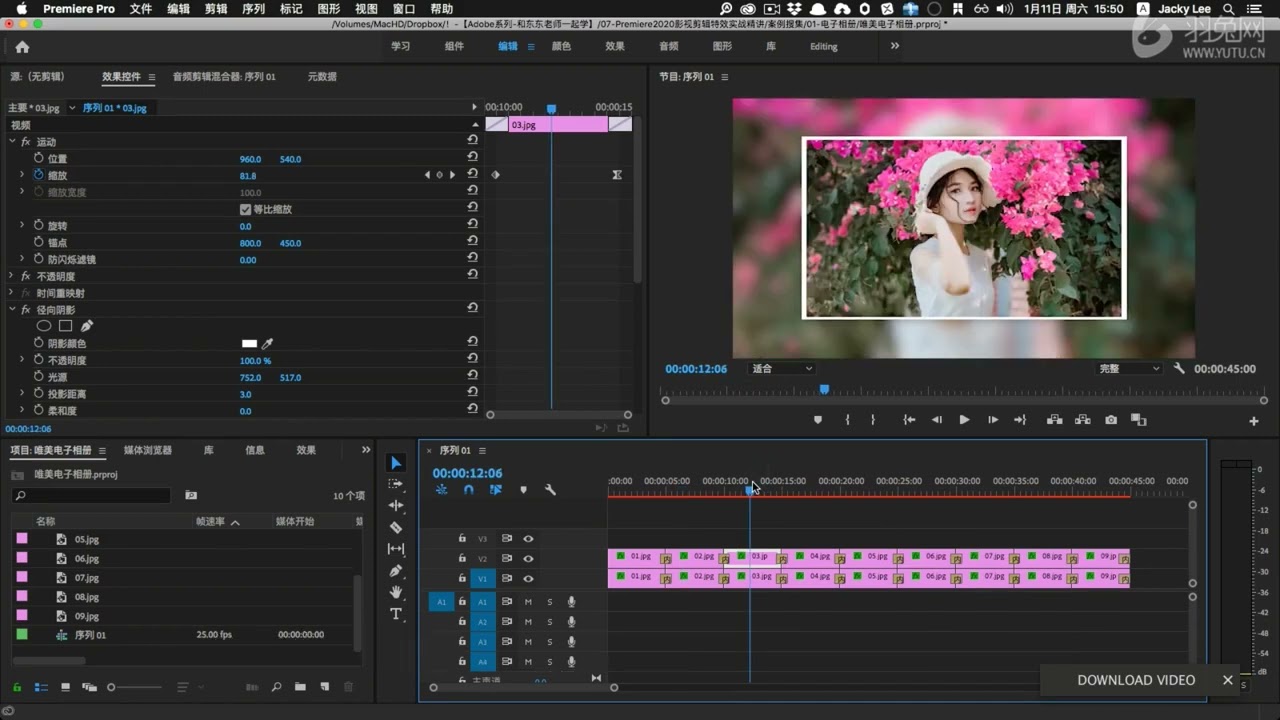Click the free draw bezier mask pen

pos(87,326)
